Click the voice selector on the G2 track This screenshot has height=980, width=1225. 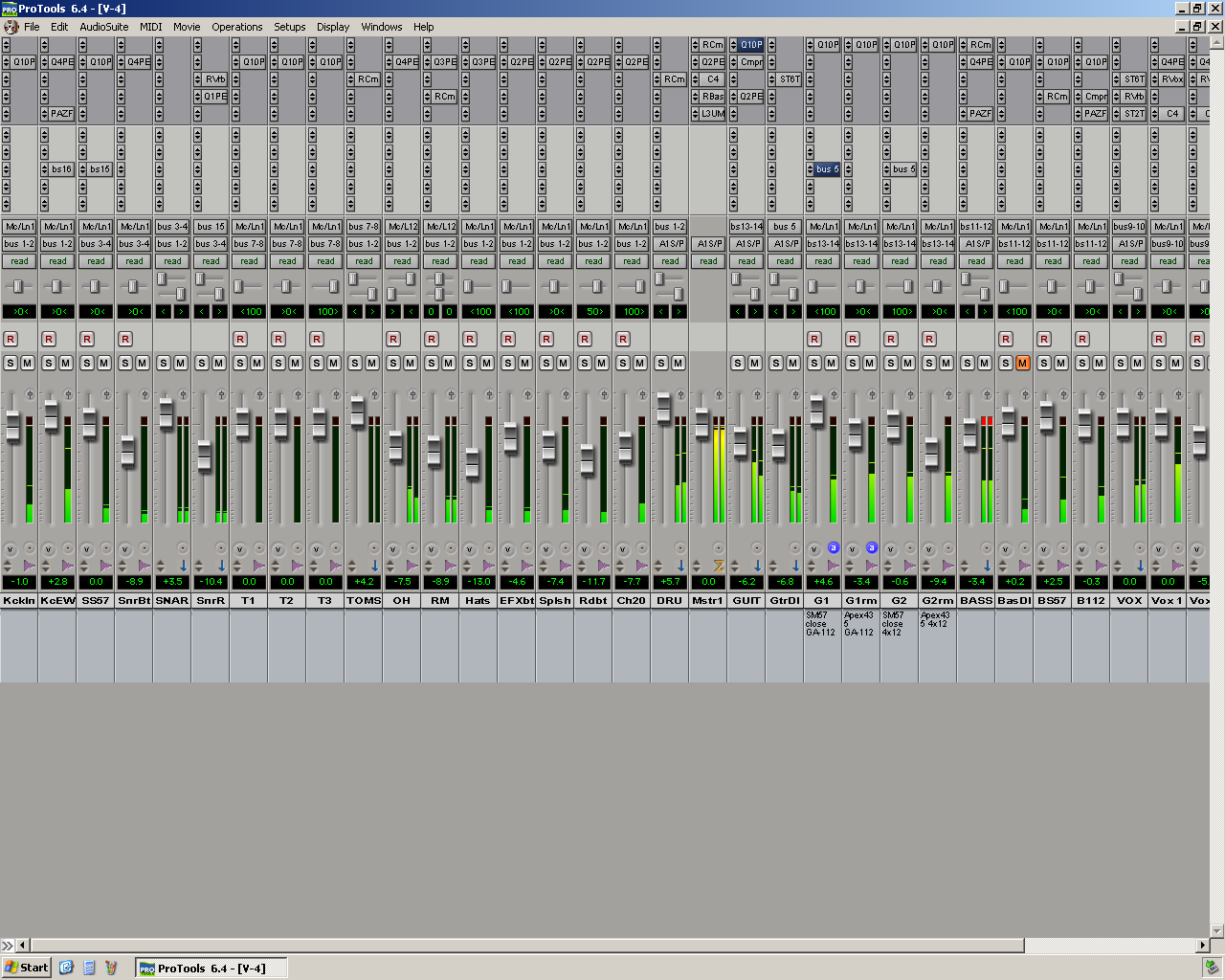pyautogui.click(x=891, y=548)
